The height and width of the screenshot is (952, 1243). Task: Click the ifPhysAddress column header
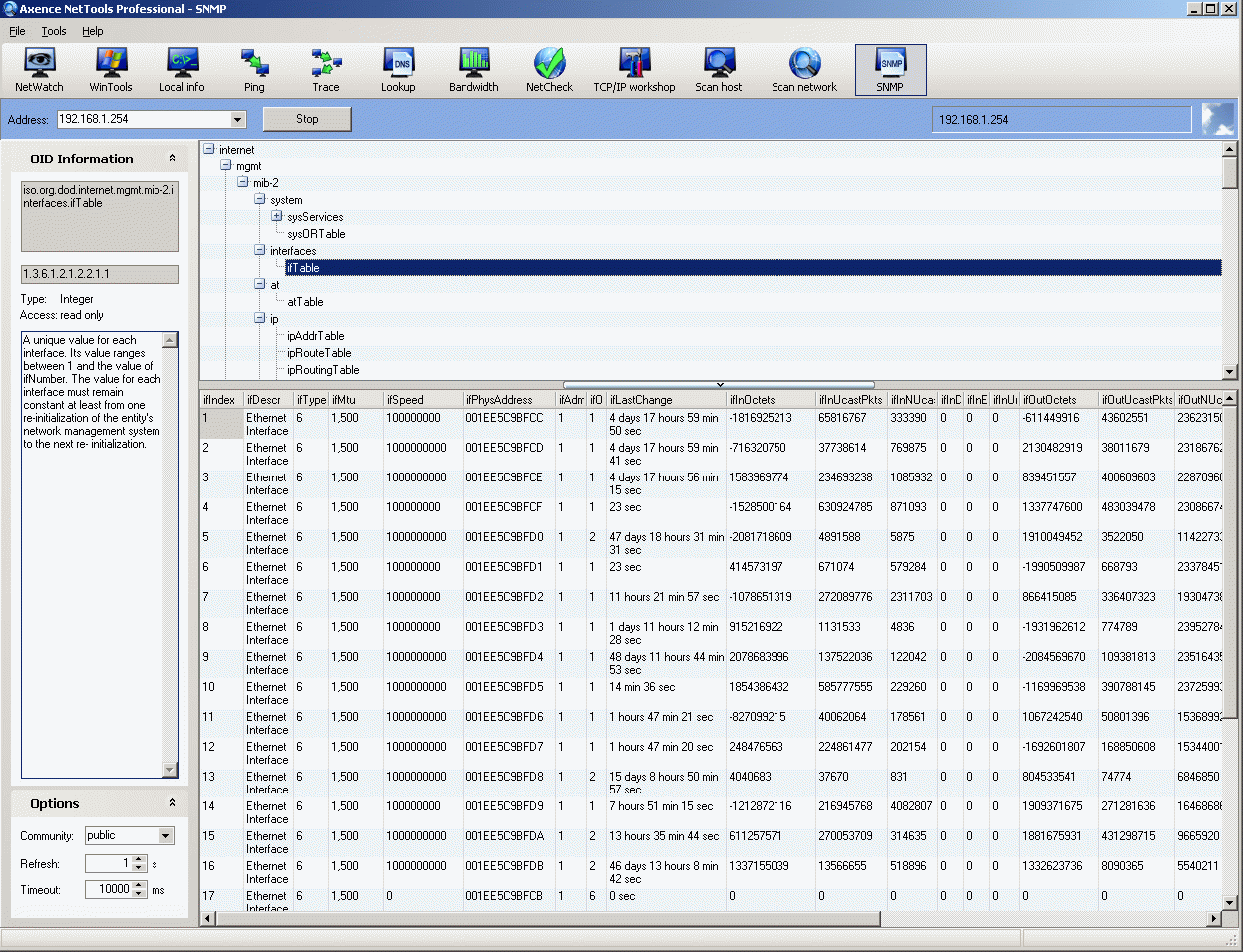[x=508, y=400]
